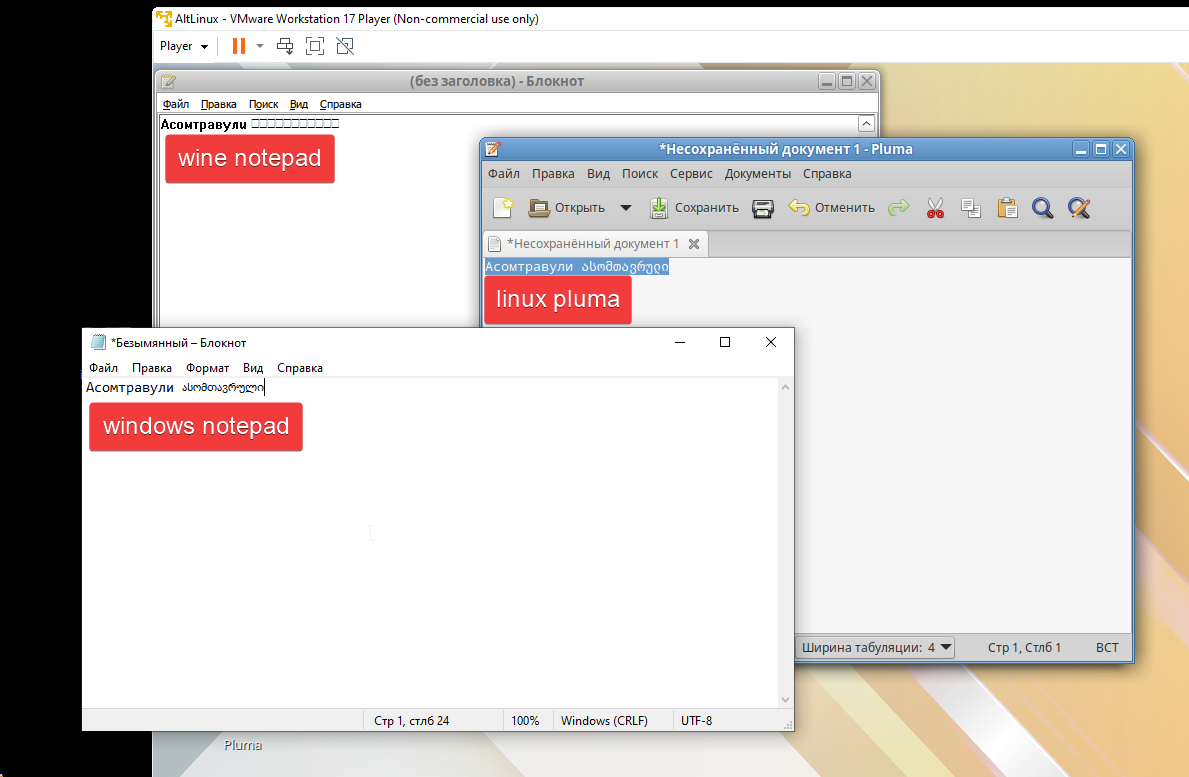Print document via Pluma printer icon
This screenshot has height=777, width=1189.
click(x=763, y=208)
